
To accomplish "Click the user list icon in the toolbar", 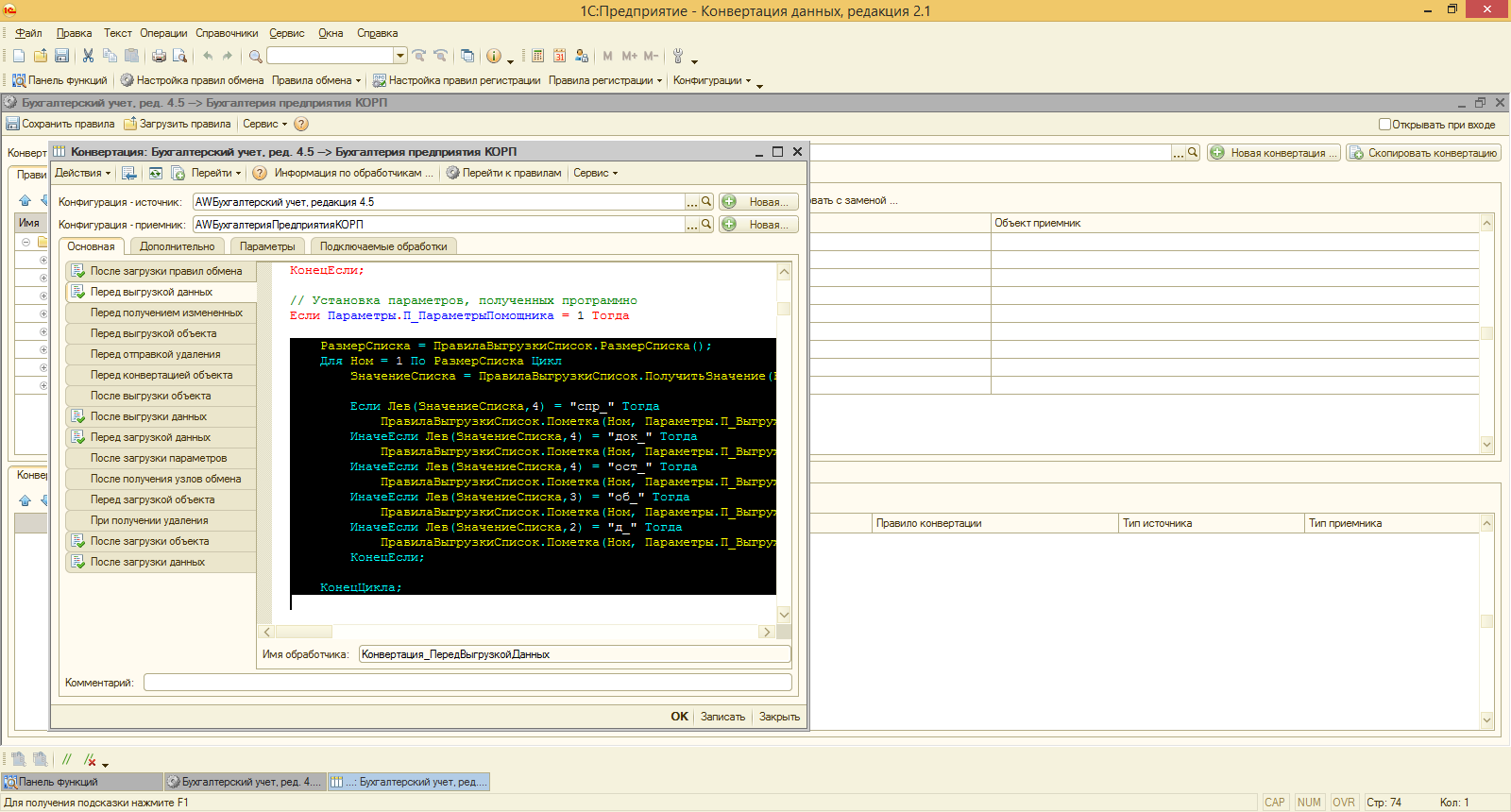I will 582,56.
